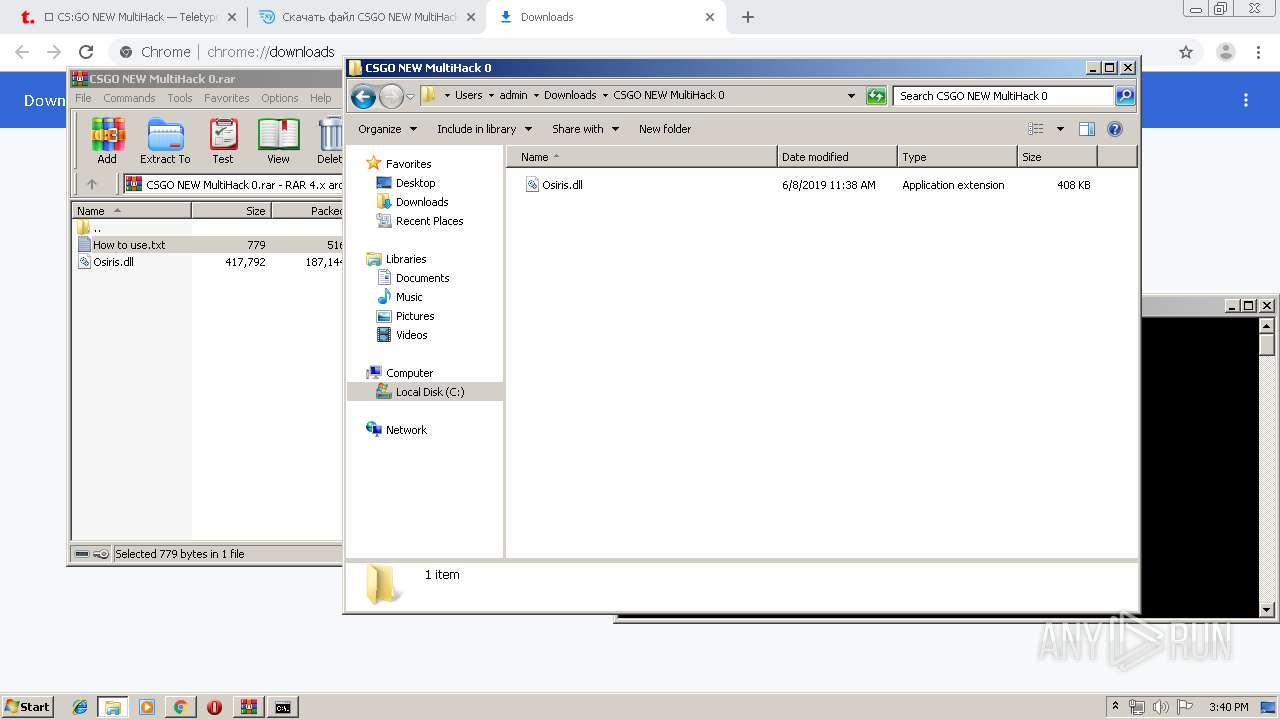Viewport: 1280px width, 720px height.
Task: Go up one level in WinRAR
Action: (92, 184)
